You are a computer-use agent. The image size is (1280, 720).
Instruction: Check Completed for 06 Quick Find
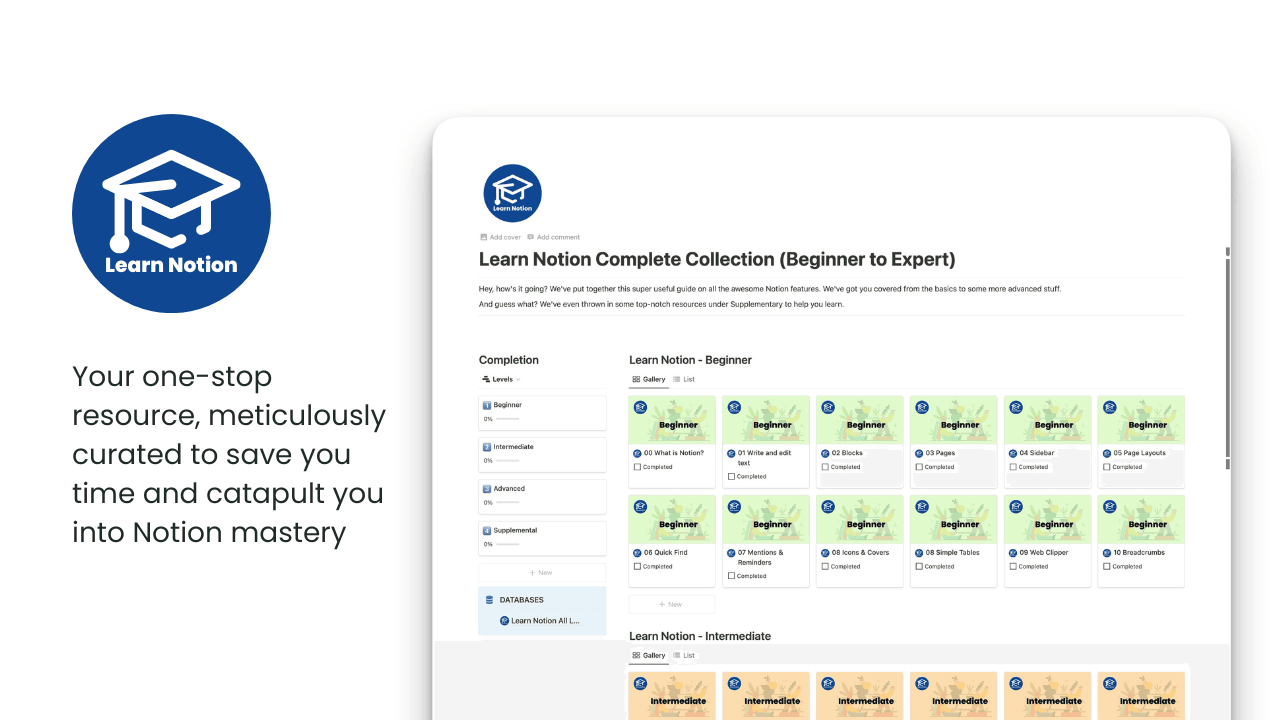coord(637,566)
